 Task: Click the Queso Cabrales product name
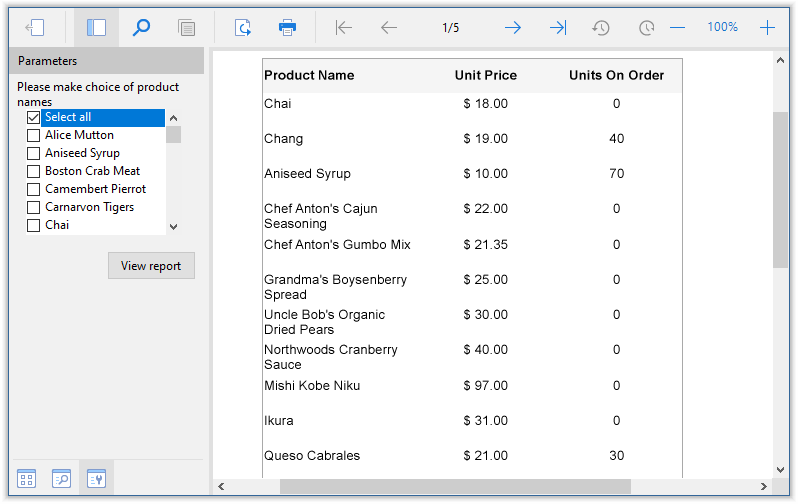coord(312,456)
